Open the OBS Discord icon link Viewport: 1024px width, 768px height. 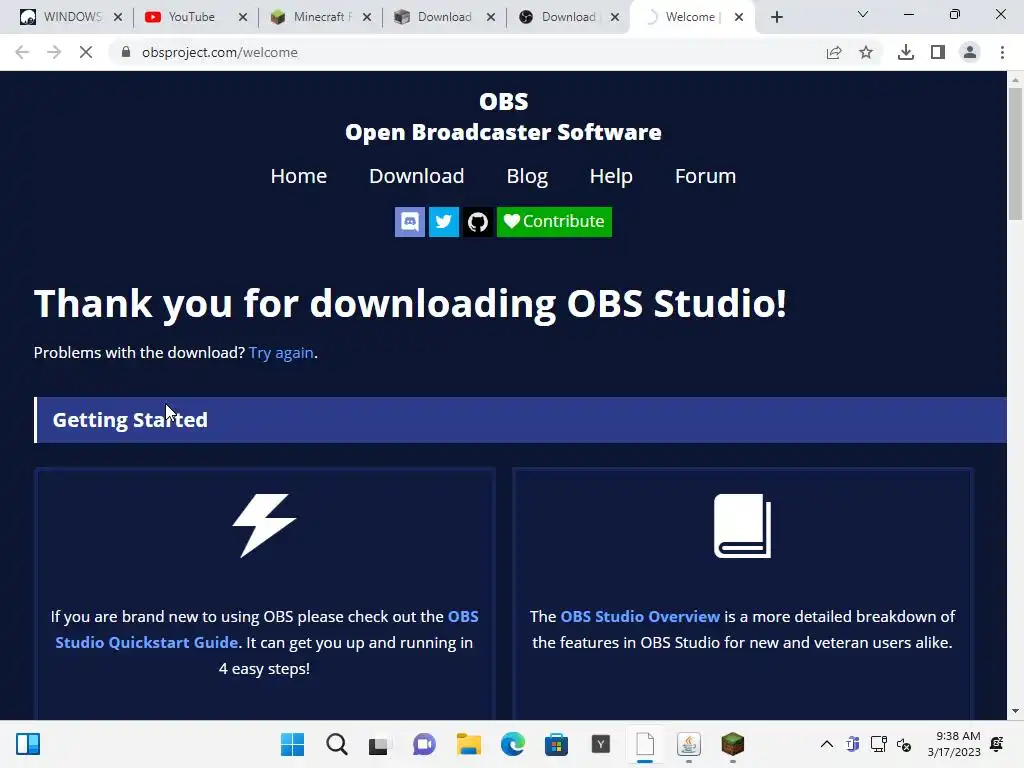[409, 222]
